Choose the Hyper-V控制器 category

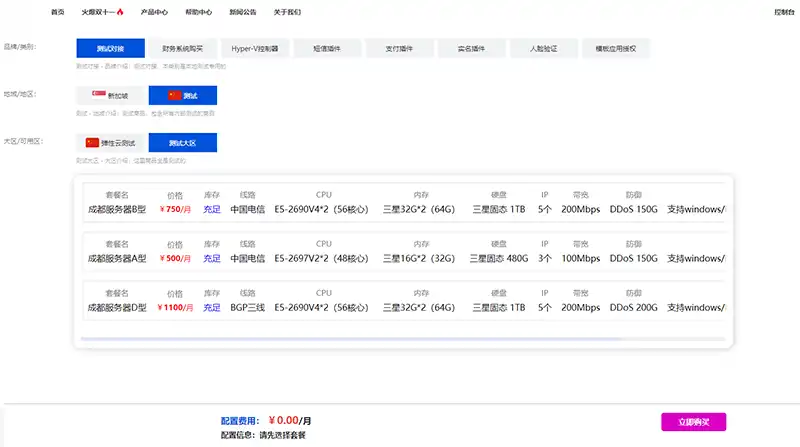[255, 48]
